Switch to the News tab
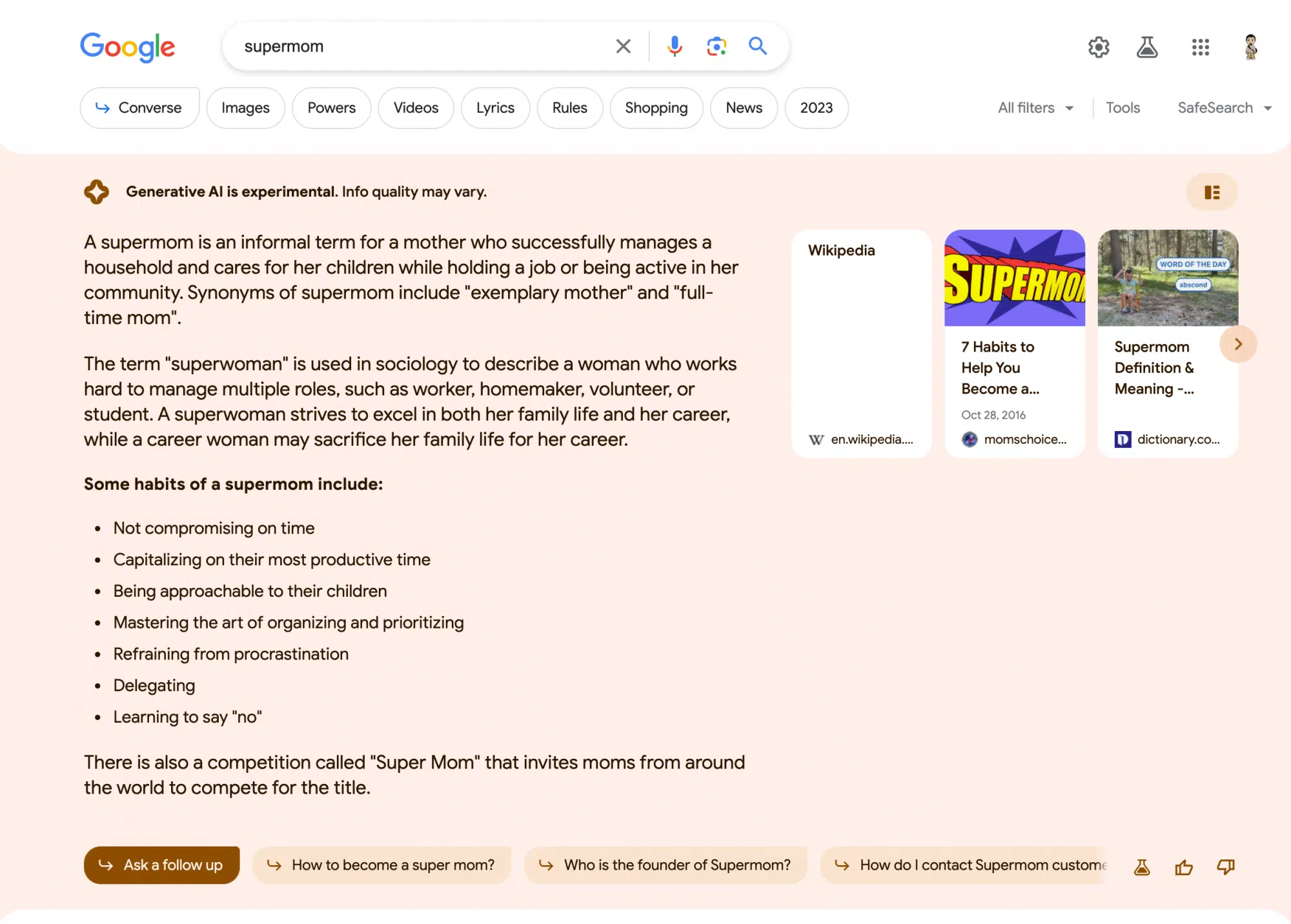 [x=744, y=108]
